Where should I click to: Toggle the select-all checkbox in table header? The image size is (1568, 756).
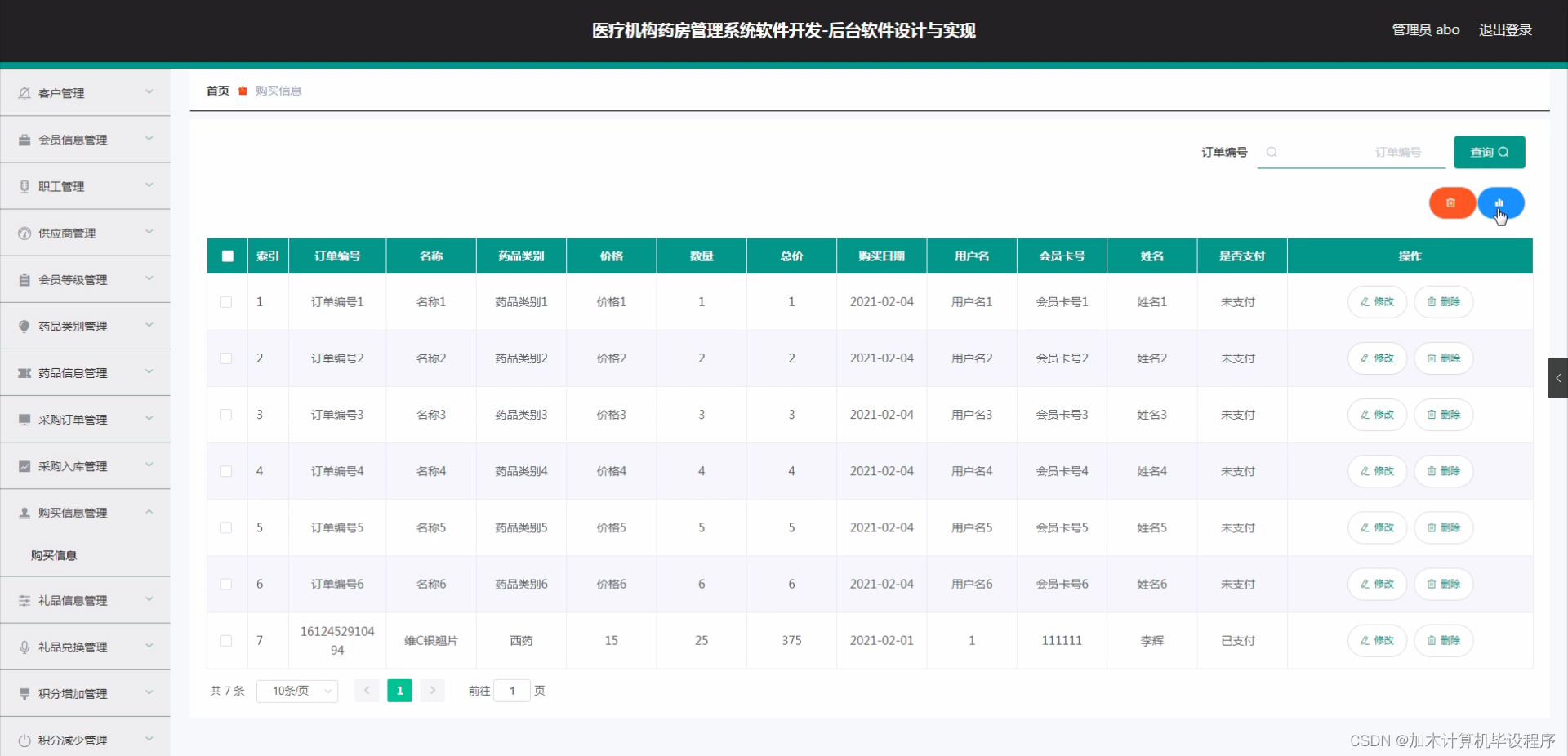click(226, 256)
